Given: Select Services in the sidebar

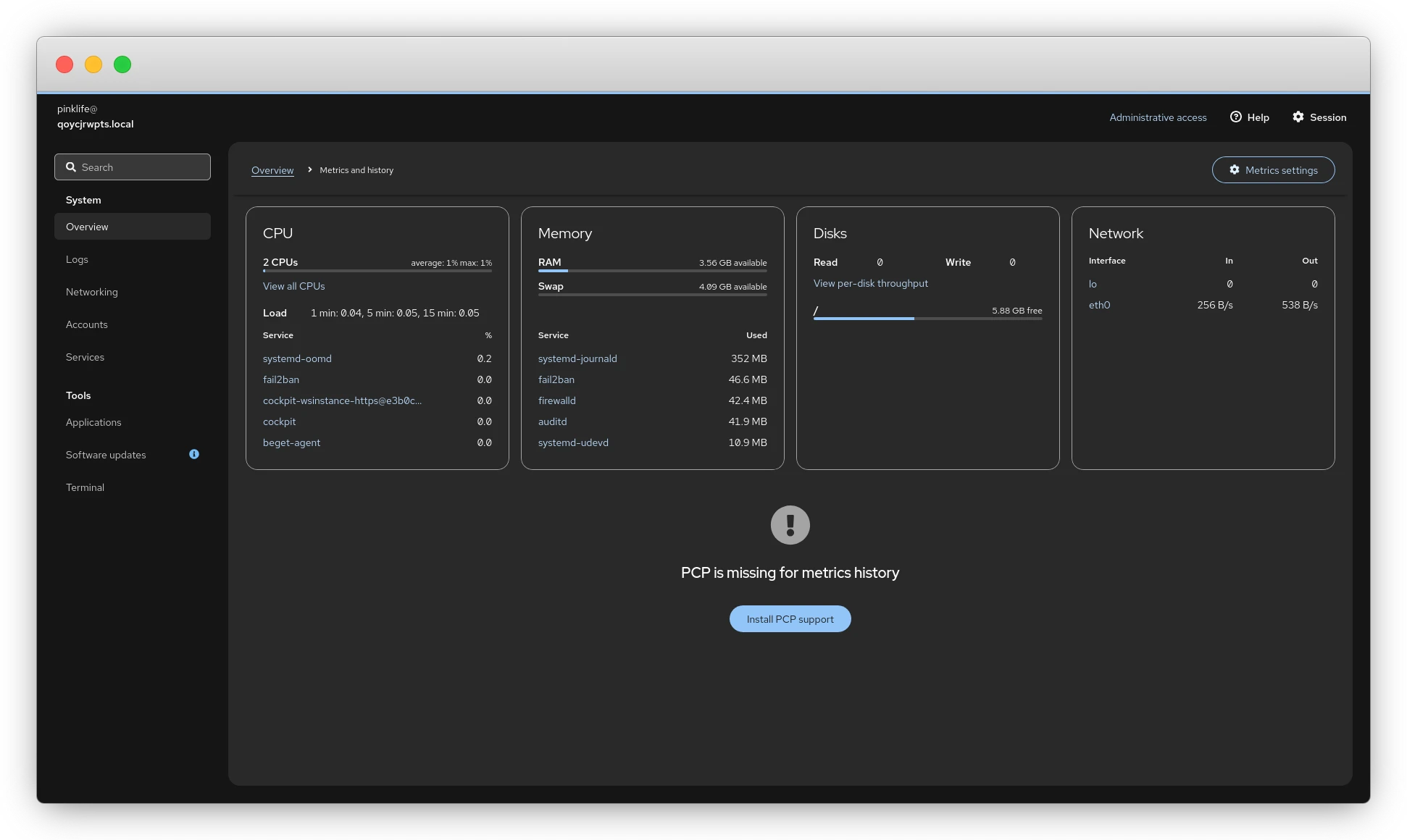Looking at the screenshot, I should pyautogui.click(x=85, y=357).
